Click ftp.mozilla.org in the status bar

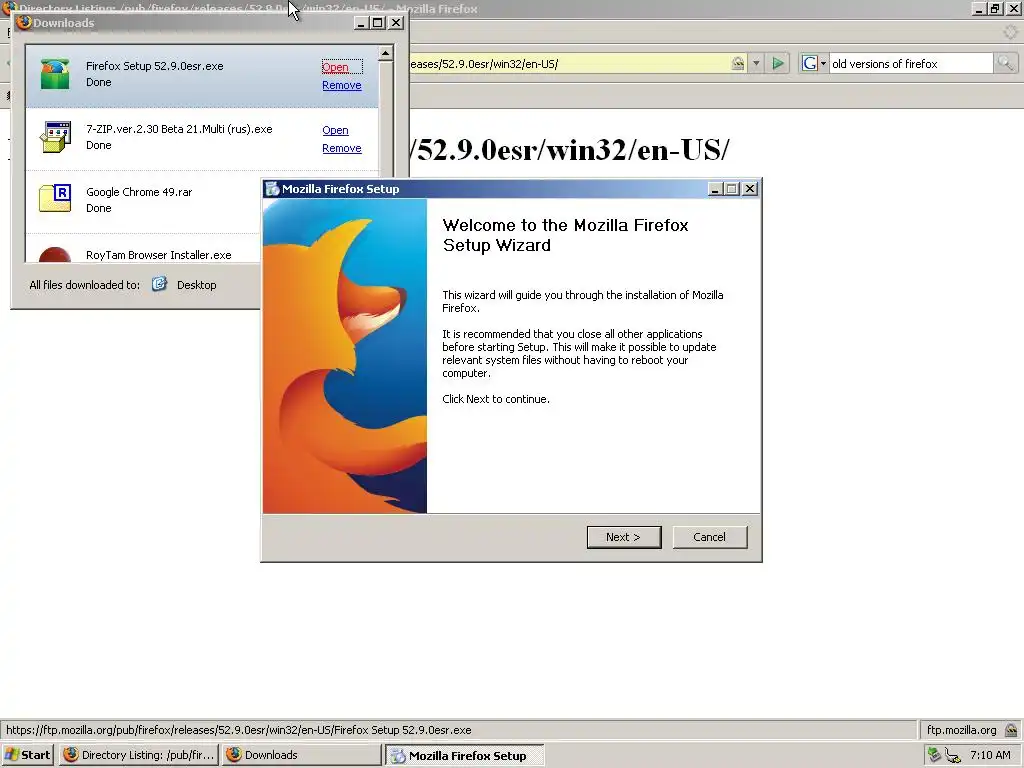pyautogui.click(x=961, y=730)
